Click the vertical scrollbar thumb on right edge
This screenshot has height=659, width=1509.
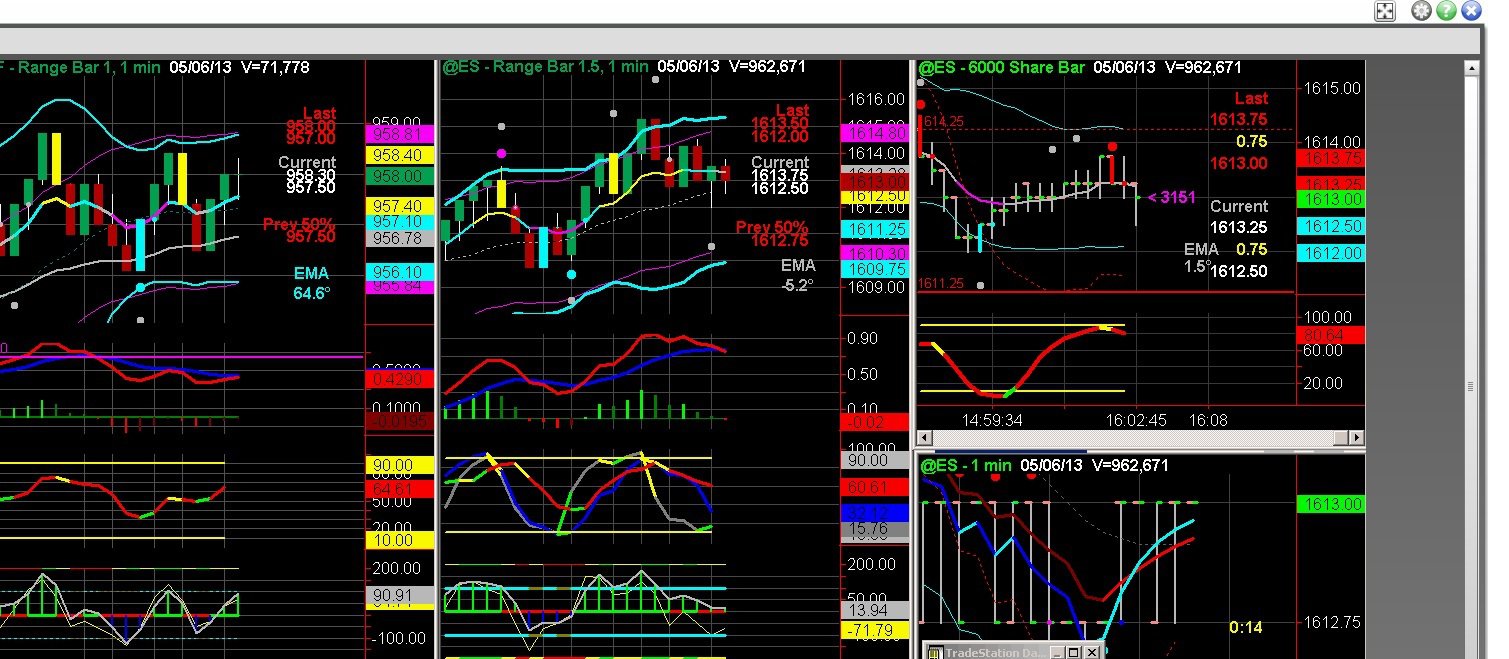click(1471, 387)
